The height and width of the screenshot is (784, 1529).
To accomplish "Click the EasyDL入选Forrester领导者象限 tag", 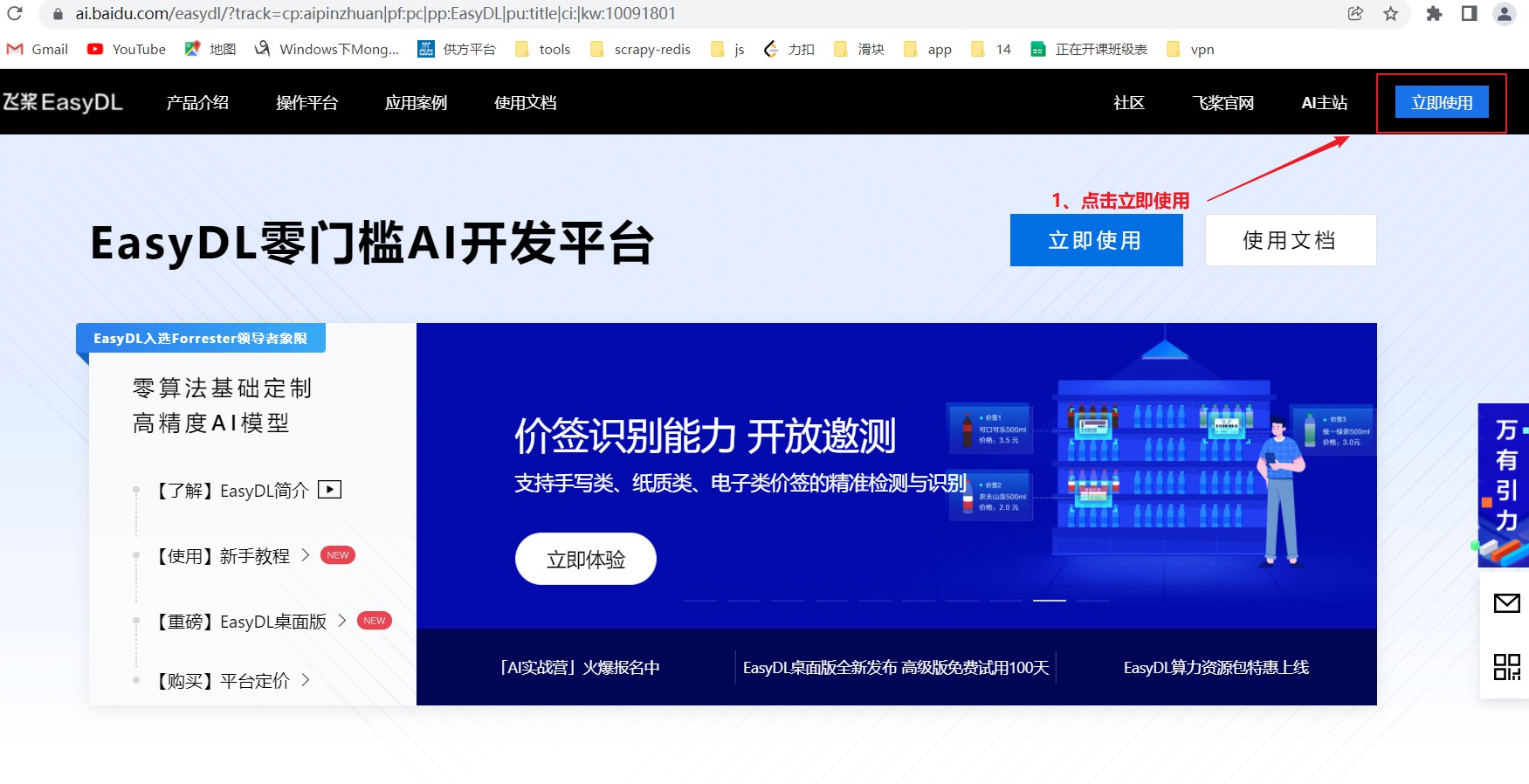I will (201, 338).
